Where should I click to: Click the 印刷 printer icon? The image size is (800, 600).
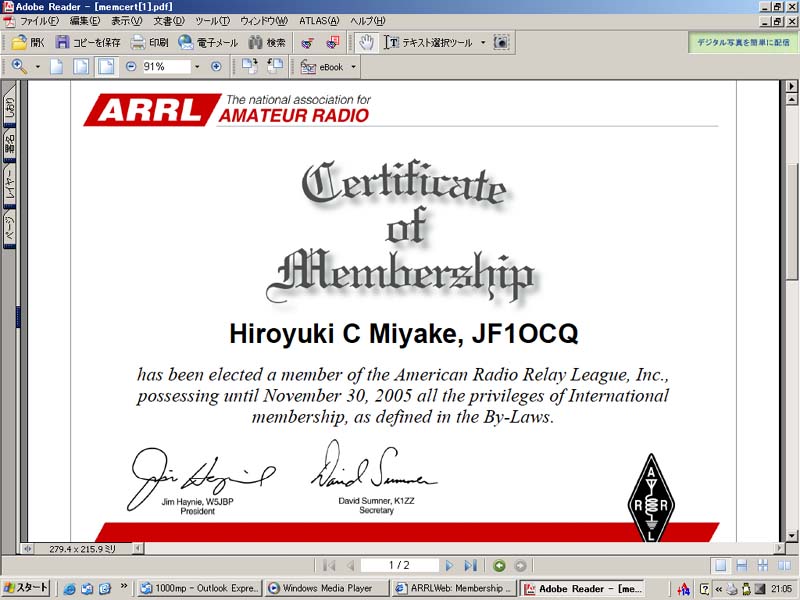point(138,43)
